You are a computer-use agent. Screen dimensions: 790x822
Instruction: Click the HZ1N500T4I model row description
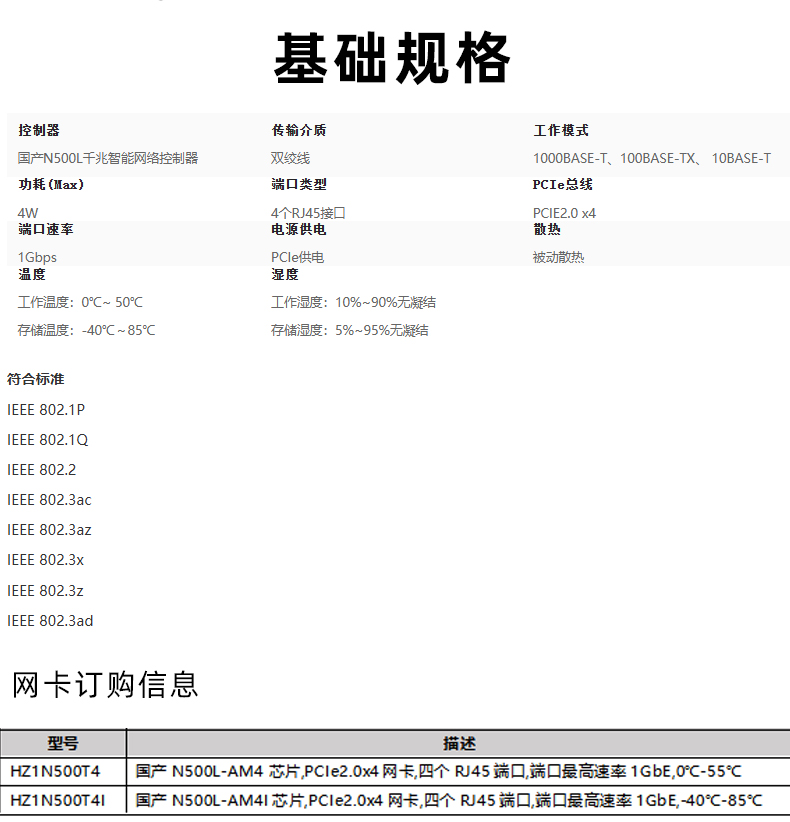point(448,800)
